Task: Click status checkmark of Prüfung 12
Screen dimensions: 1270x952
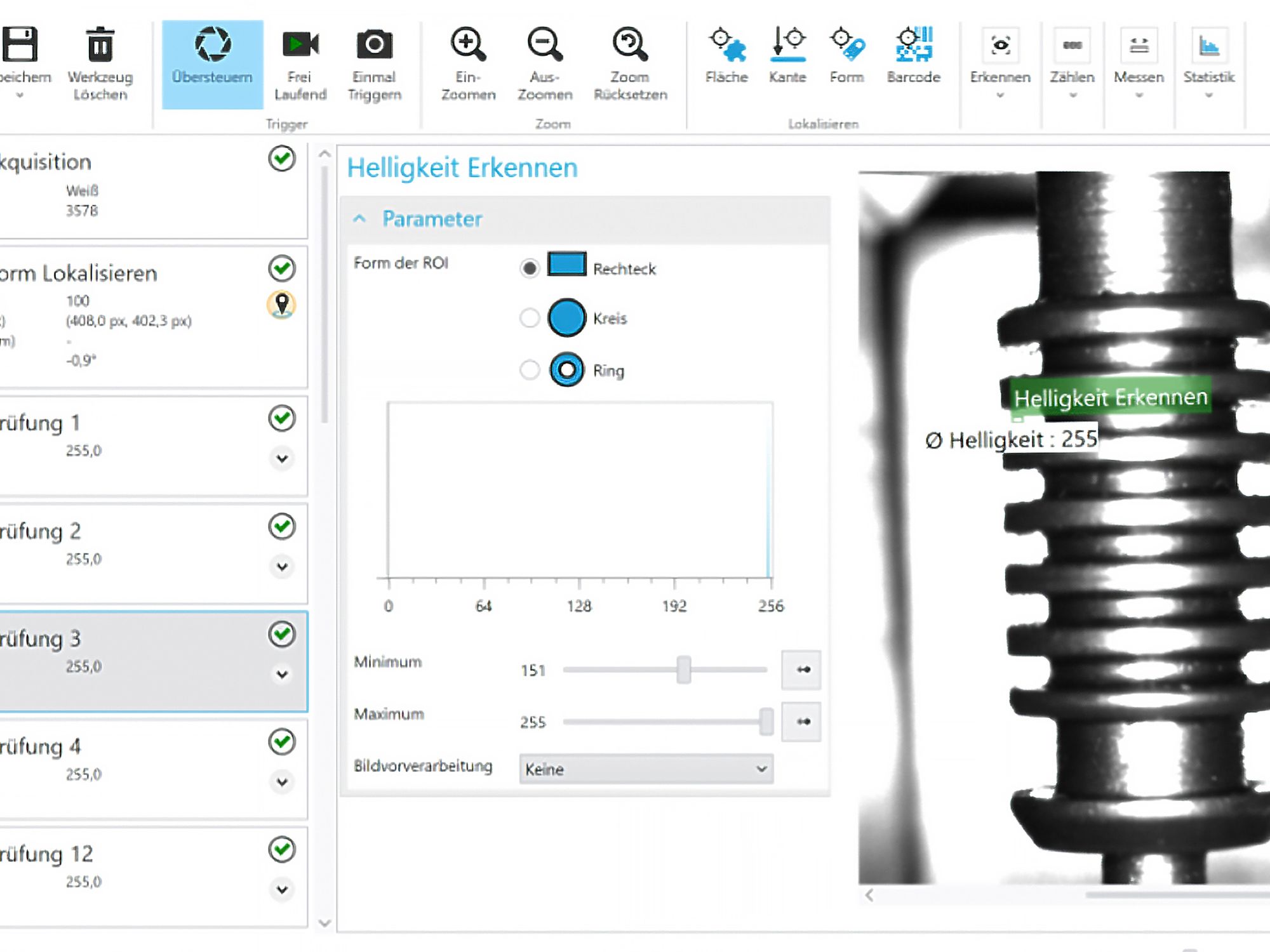Action: point(282,849)
